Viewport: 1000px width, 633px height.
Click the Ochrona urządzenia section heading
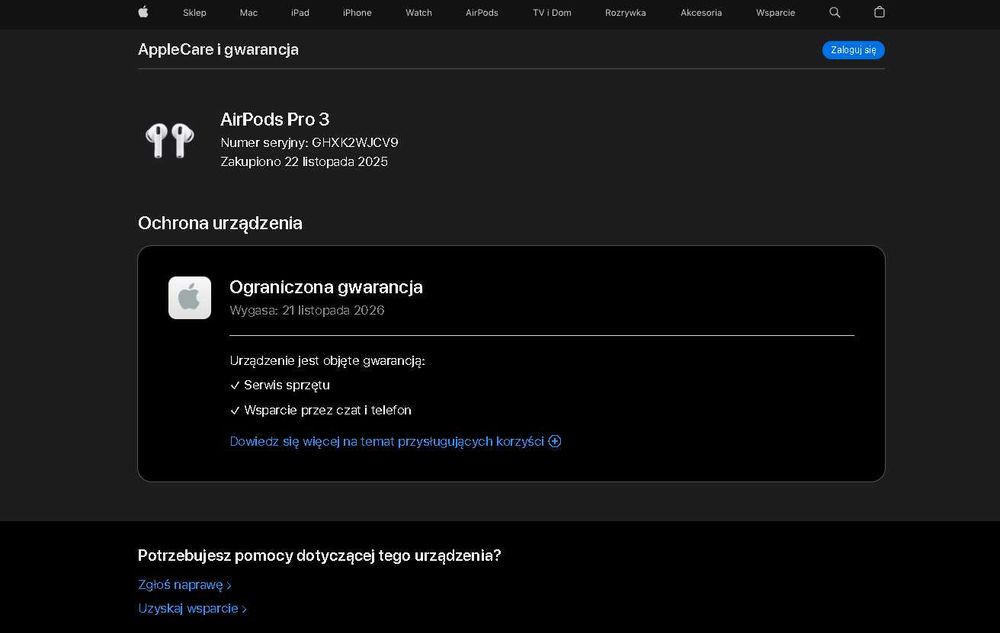(220, 223)
